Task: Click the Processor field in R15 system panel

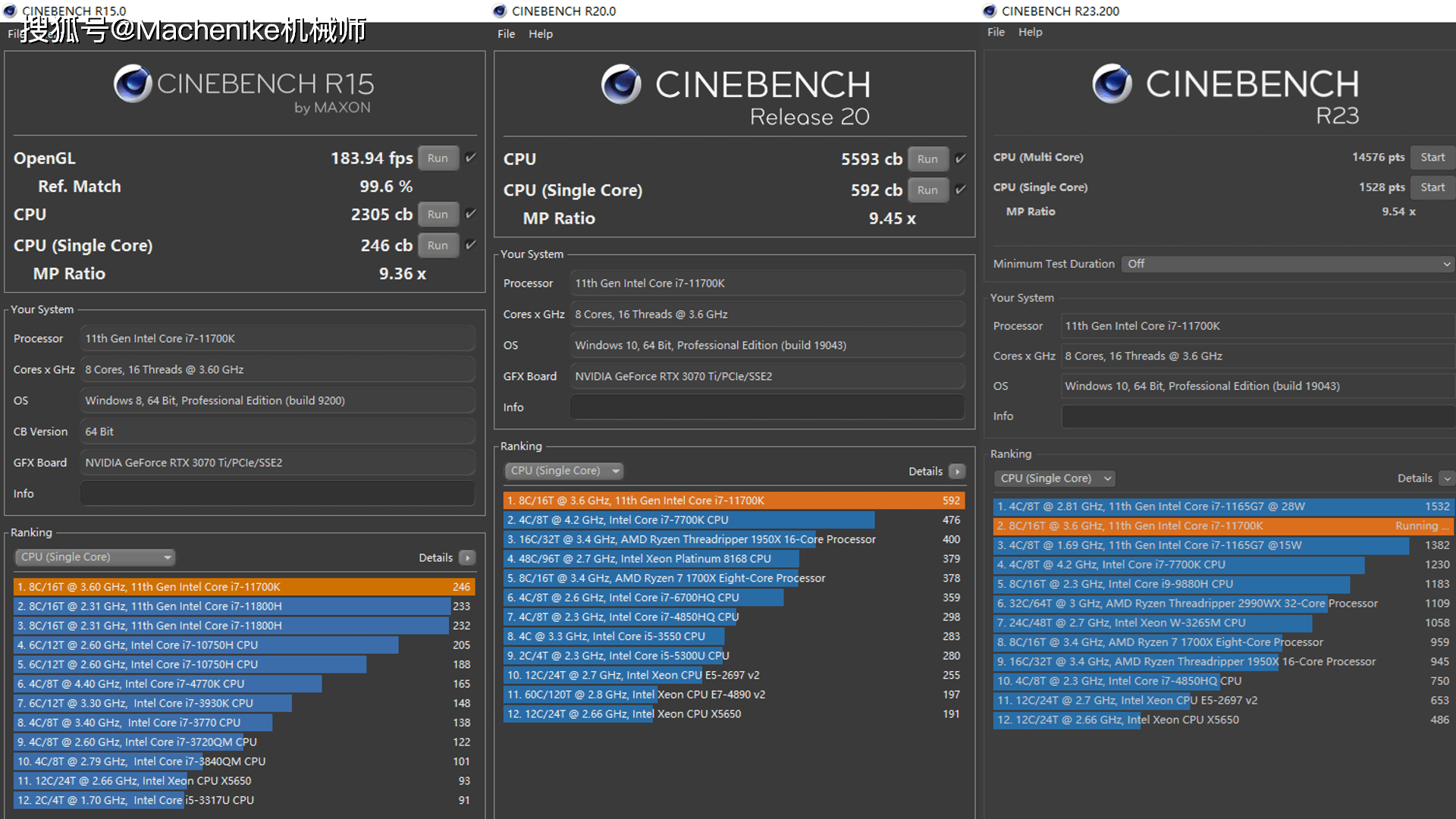Action: pyautogui.click(x=278, y=338)
